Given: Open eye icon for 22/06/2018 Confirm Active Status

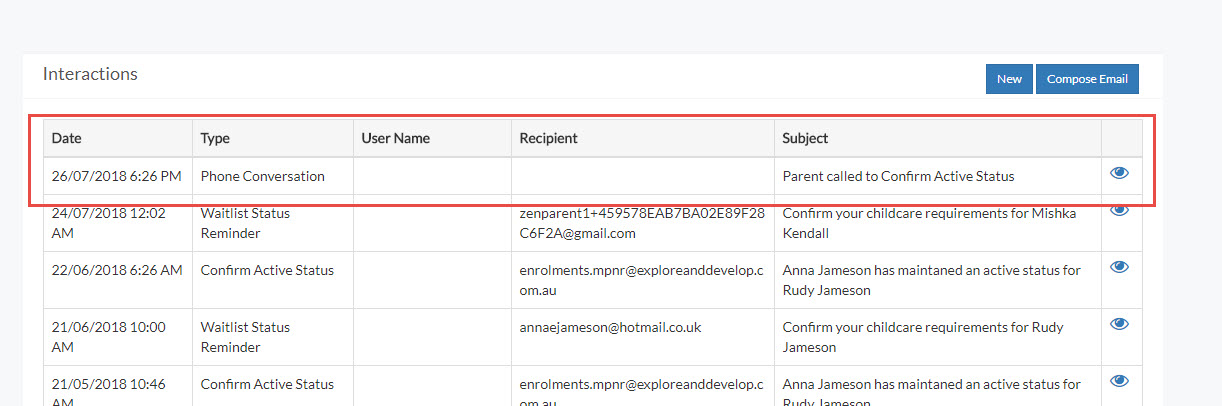Looking at the screenshot, I should 1119,267.
